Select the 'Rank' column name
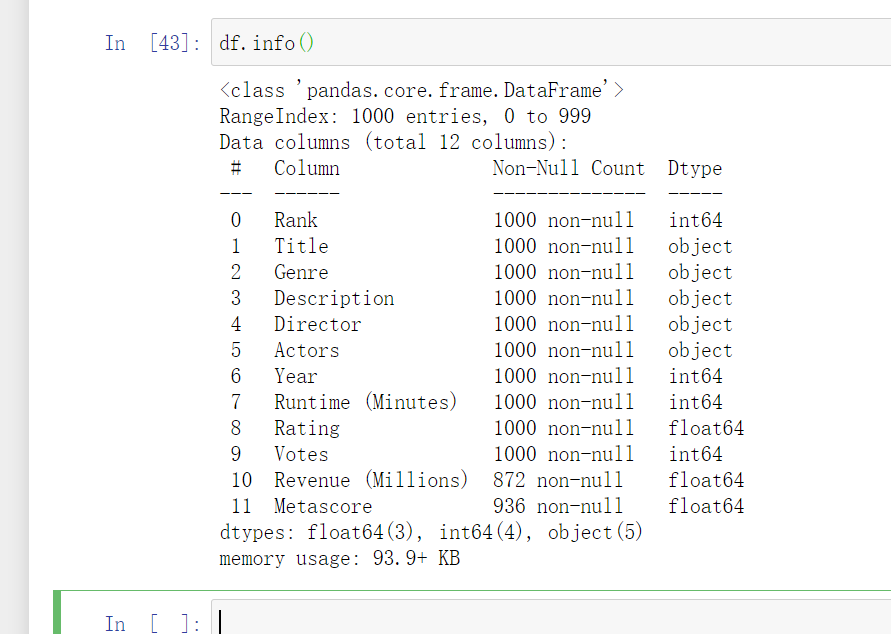The width and height of the screenshot is (891, 634). [295, 220]
